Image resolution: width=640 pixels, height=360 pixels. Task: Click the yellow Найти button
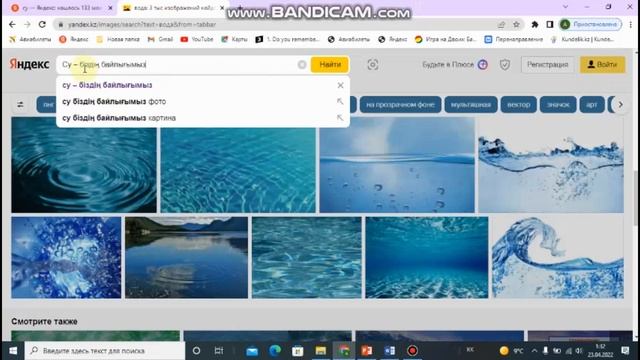tap(330, 64)
